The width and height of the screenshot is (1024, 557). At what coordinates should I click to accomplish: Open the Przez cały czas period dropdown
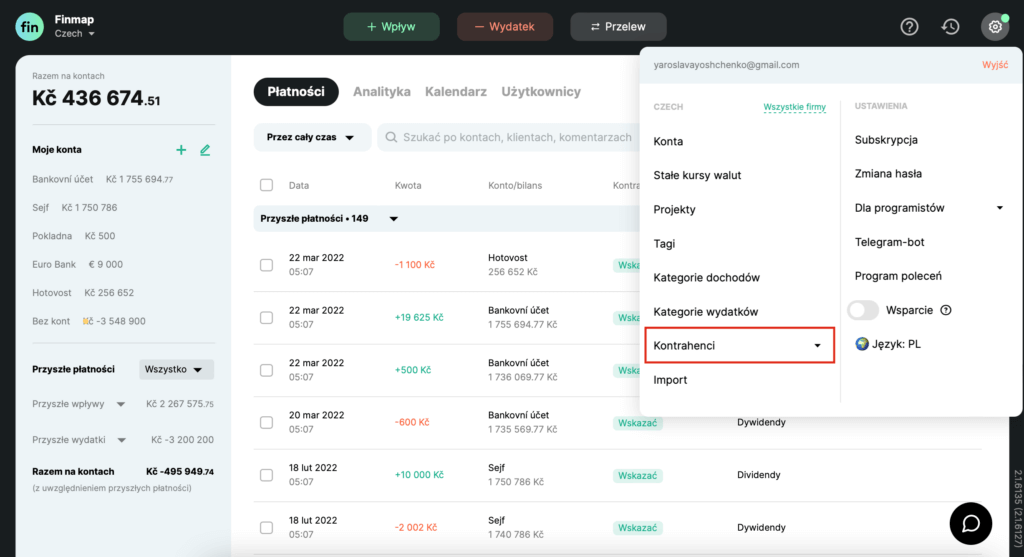(x=311, y=137)
